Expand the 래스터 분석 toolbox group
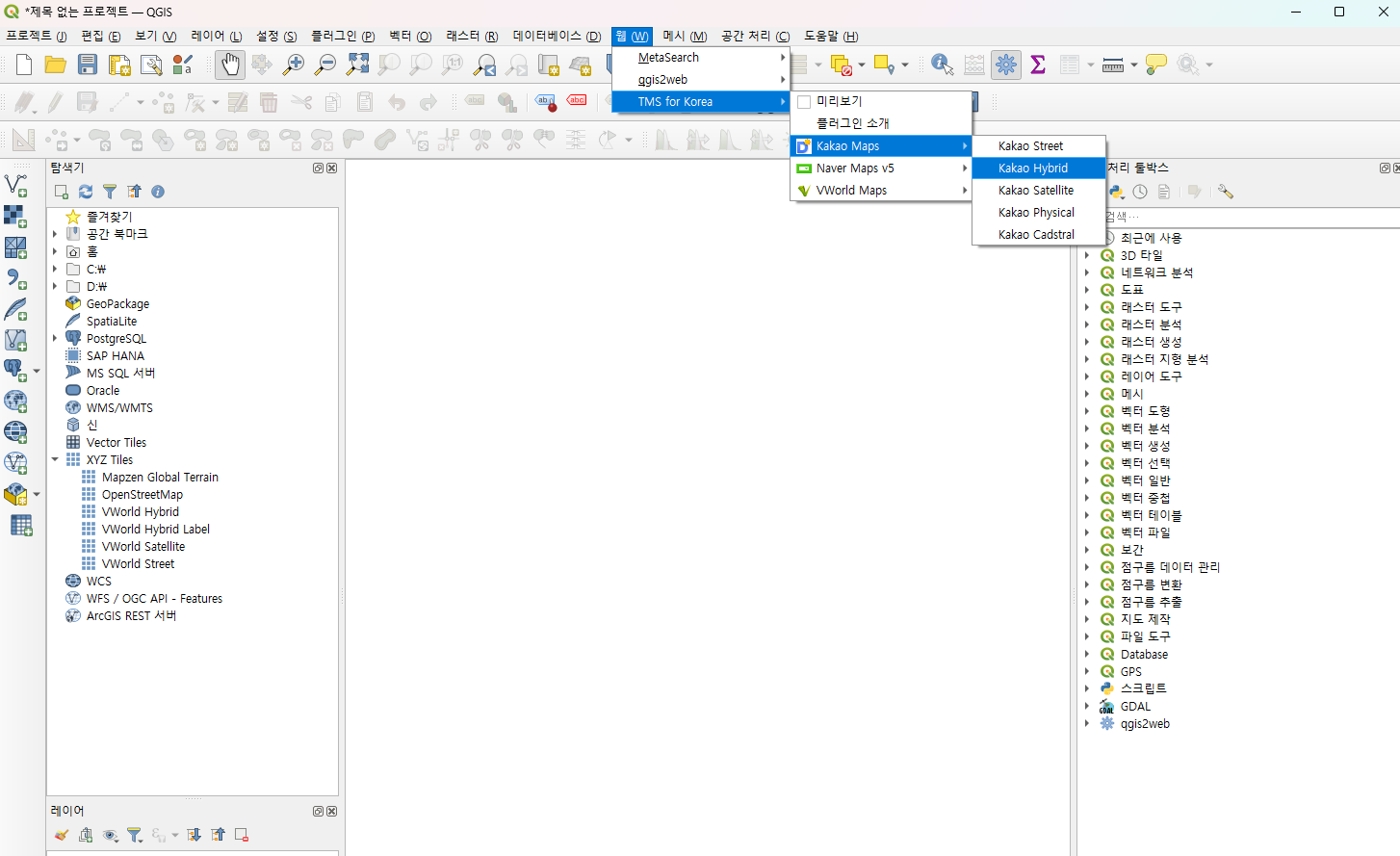The image size is (1400, 856). click(1088, 324)
